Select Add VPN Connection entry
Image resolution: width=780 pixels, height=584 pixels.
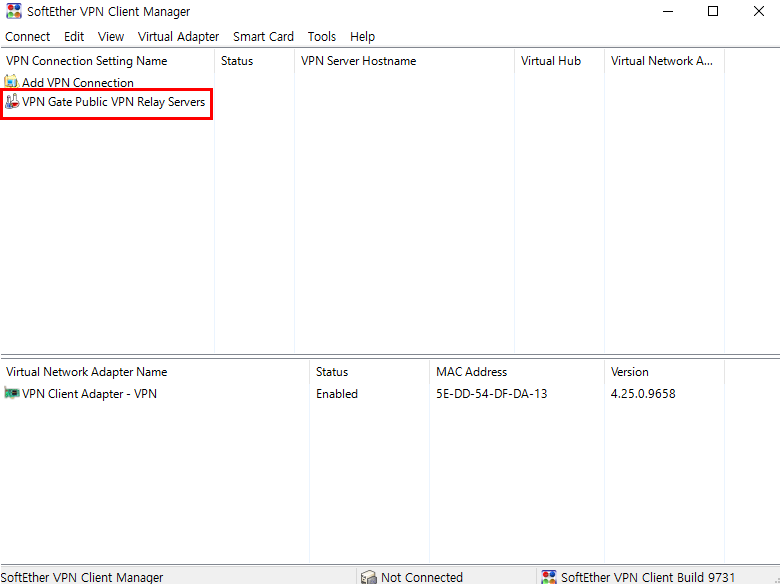coord(78,83)
